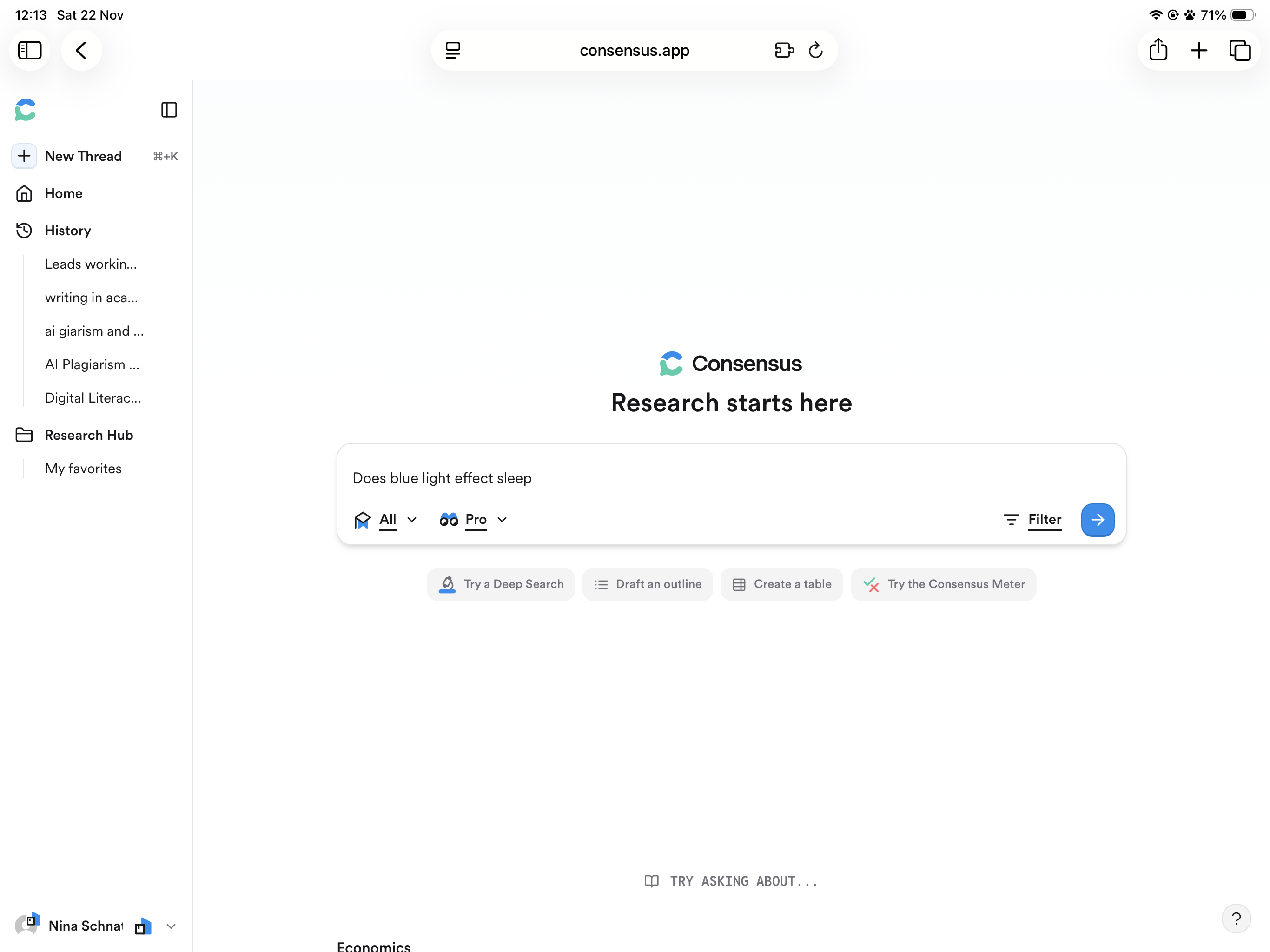This screenshot has height=952, width=1270.
Task: Go to Research Hub section
Action: pyautogui.click(x=88, y=435)
